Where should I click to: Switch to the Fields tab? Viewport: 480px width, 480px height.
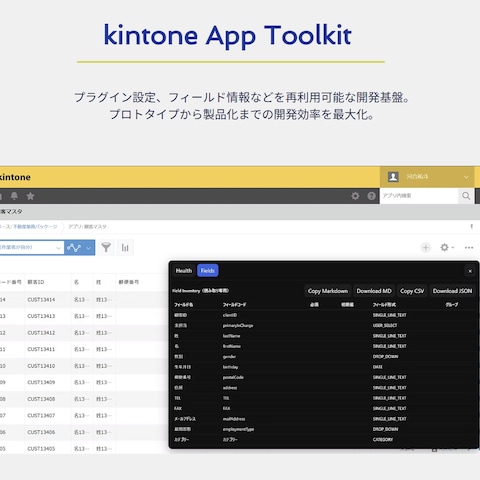pyautogui.click(x=208, y=271)
